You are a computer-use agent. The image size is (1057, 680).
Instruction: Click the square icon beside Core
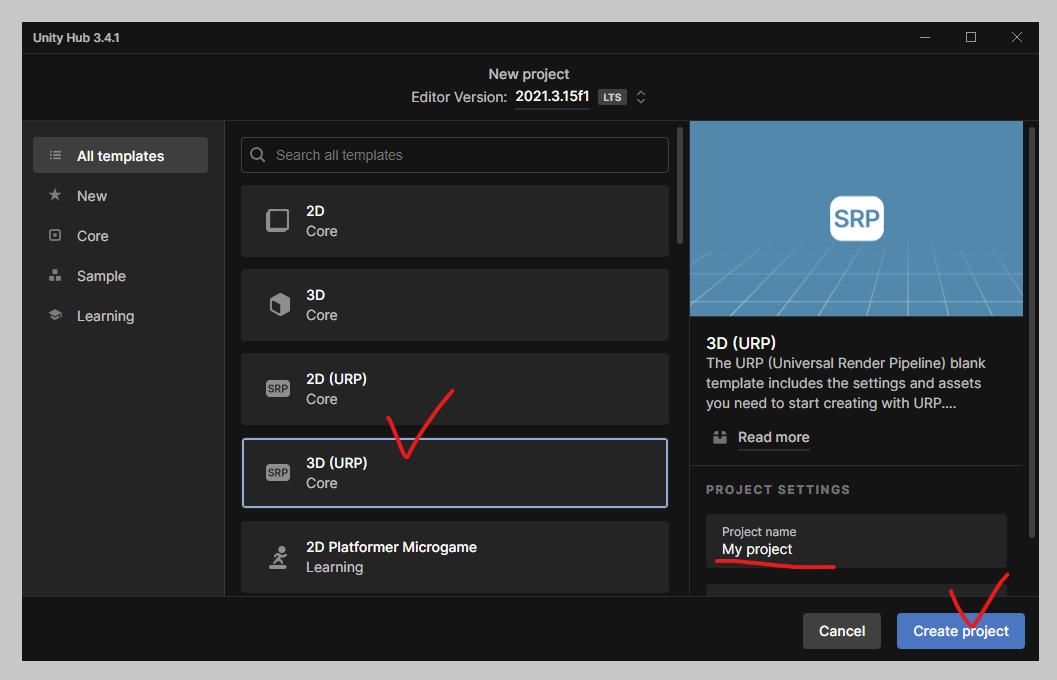point(55,235)
